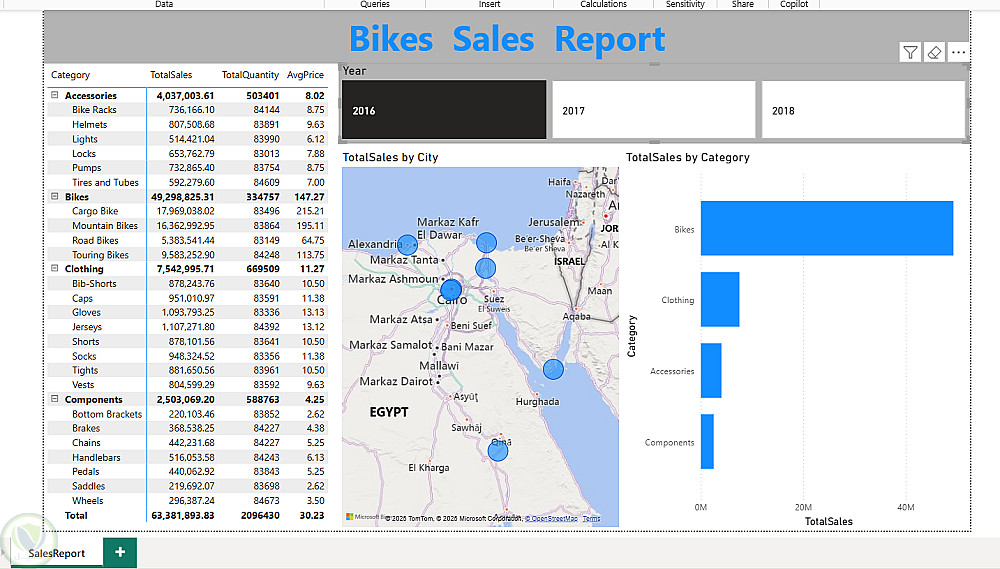Screen dimensions: 1000x569
Task: Click the map bubble near Alexandria
Action: [407, 245]
